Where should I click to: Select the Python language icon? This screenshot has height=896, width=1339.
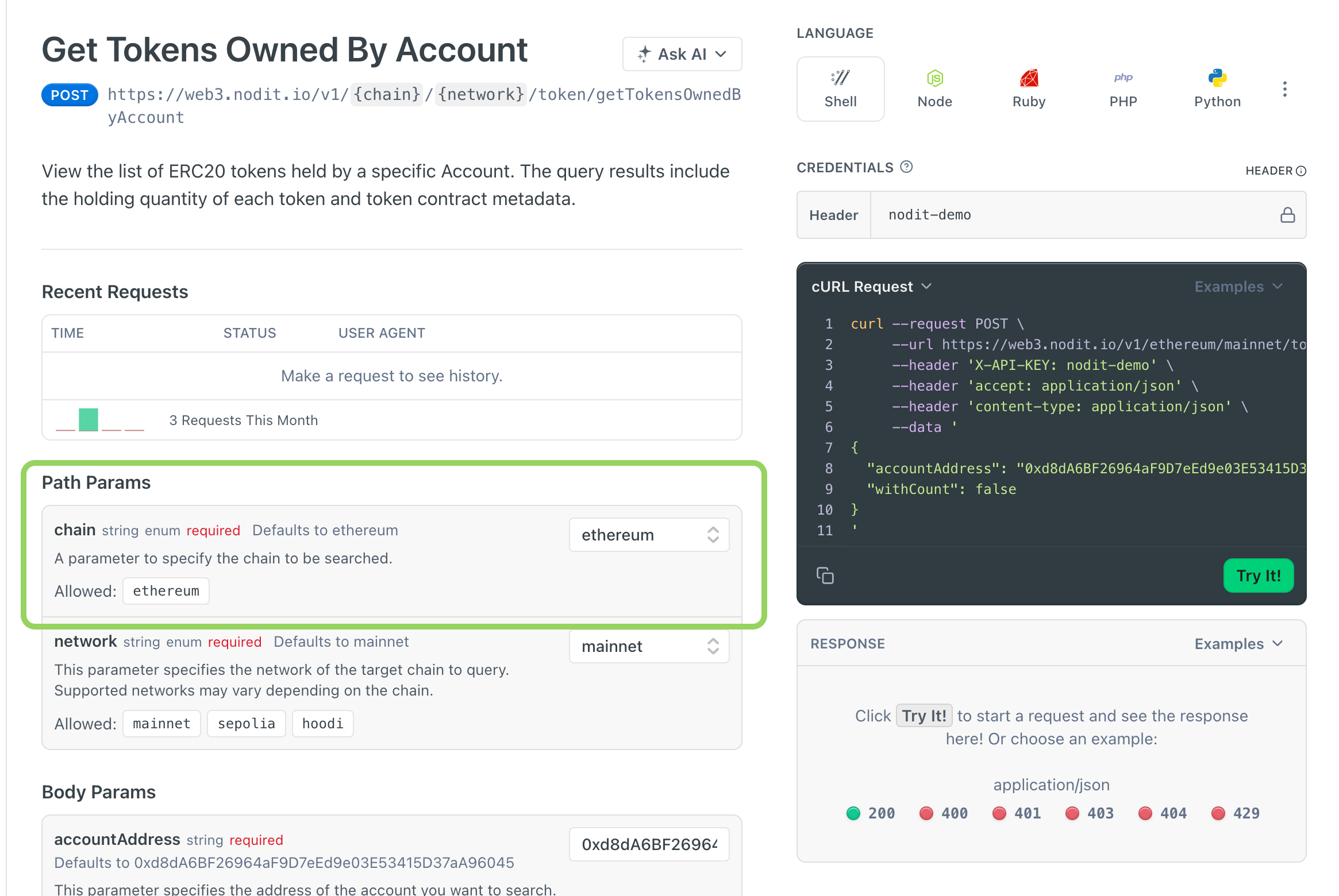click(x=1217, y=89)
